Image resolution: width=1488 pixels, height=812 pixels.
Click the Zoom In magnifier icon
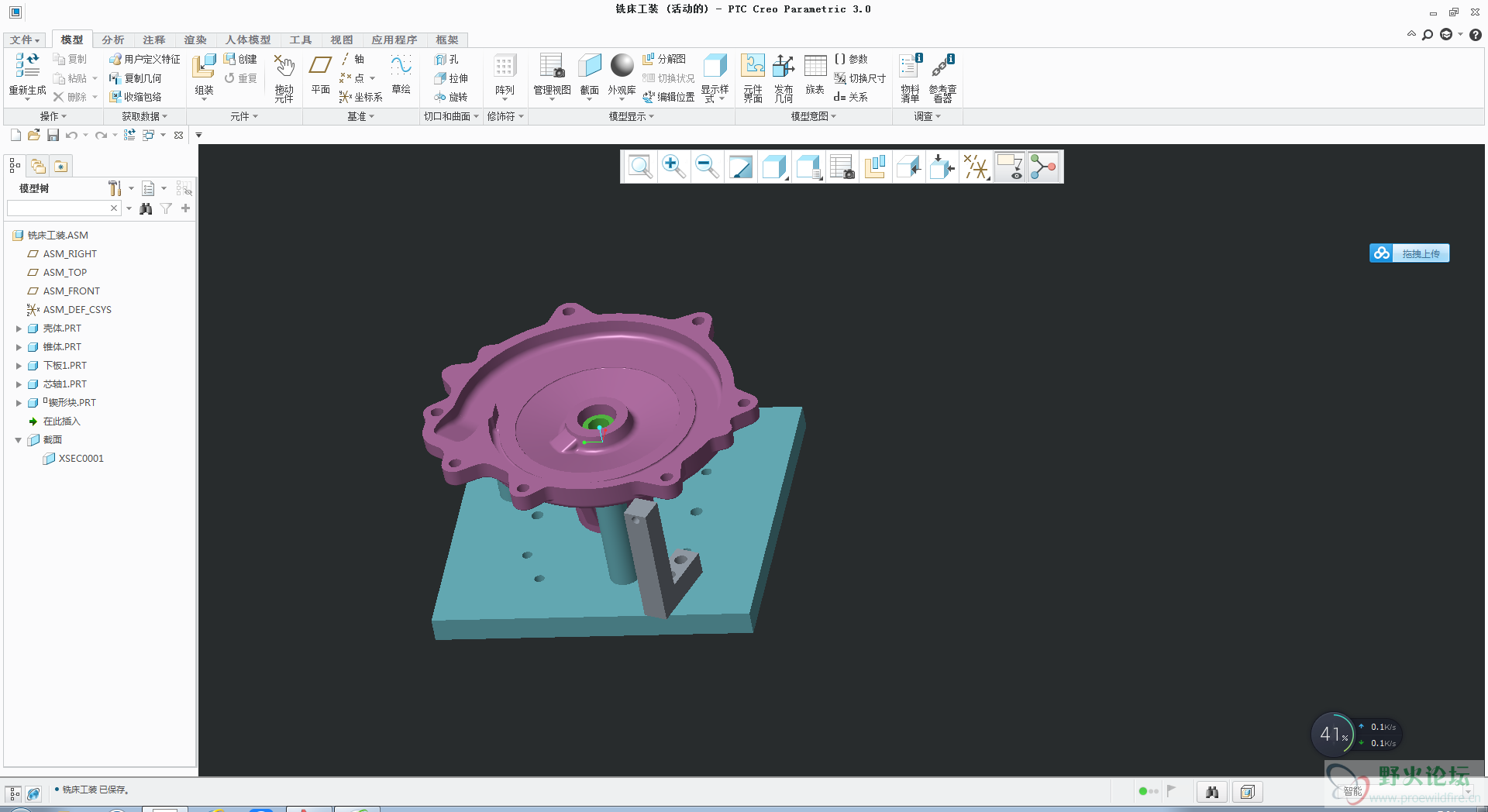673,167
